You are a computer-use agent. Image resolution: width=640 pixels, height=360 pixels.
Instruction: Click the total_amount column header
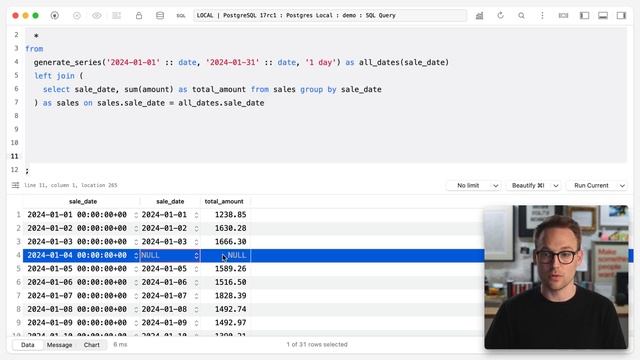coord(224,201)
